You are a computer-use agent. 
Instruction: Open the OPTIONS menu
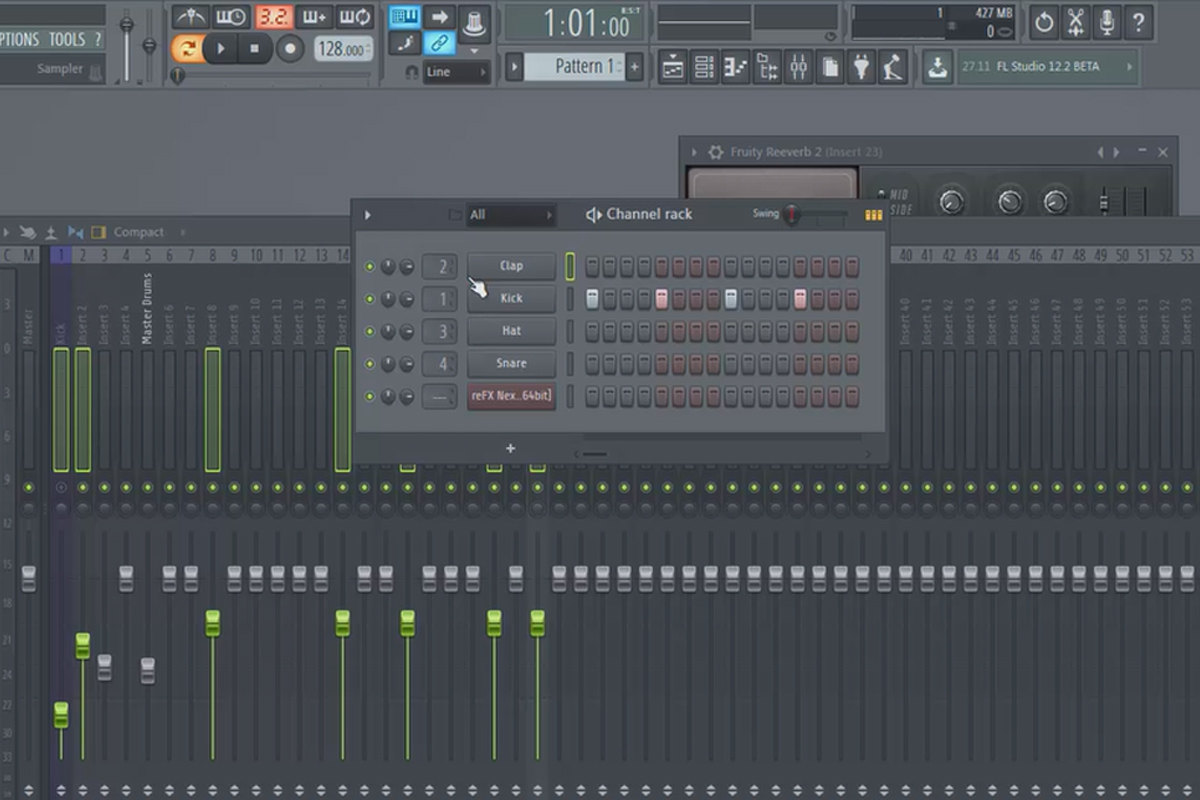click(19, 39)
